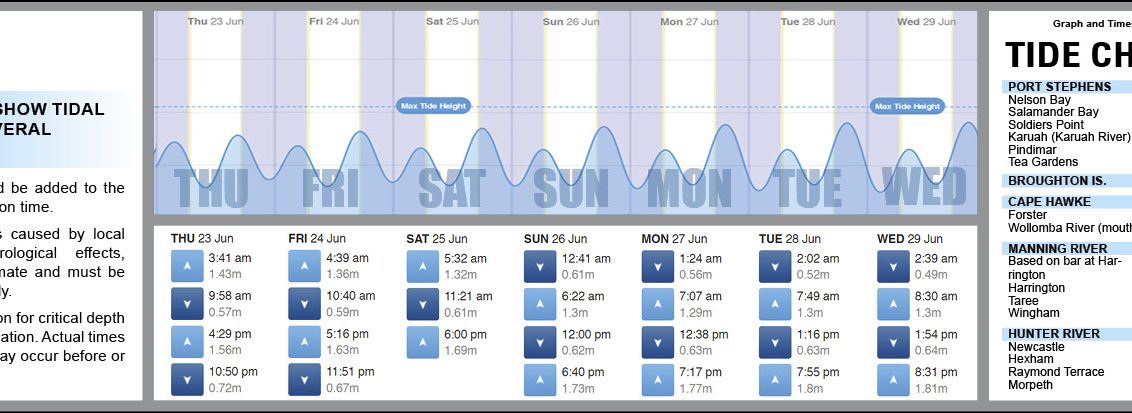
Task: Select the Sun 26 Jun graph column header
Action: click(567, 21)
